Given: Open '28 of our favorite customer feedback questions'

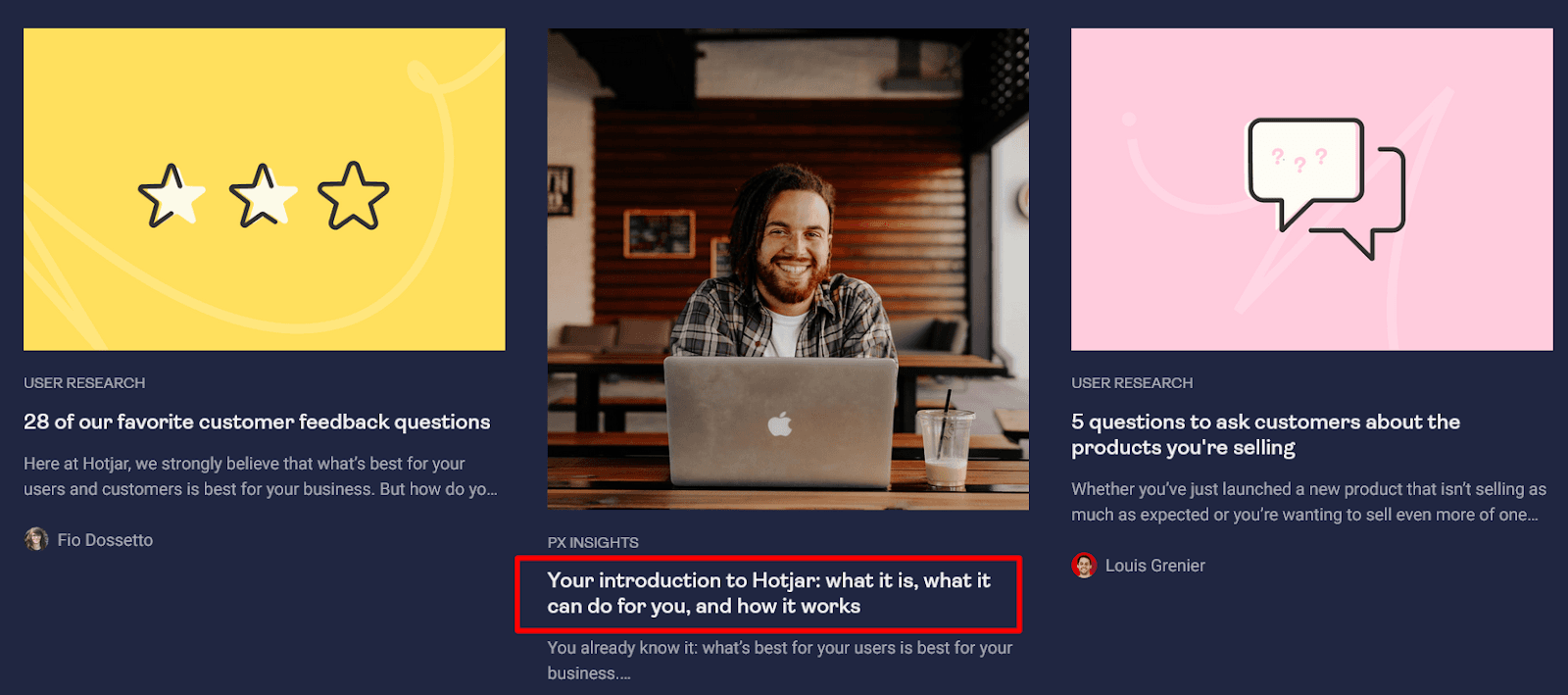Looking at the screenshot, I should (x=257, y=422).
